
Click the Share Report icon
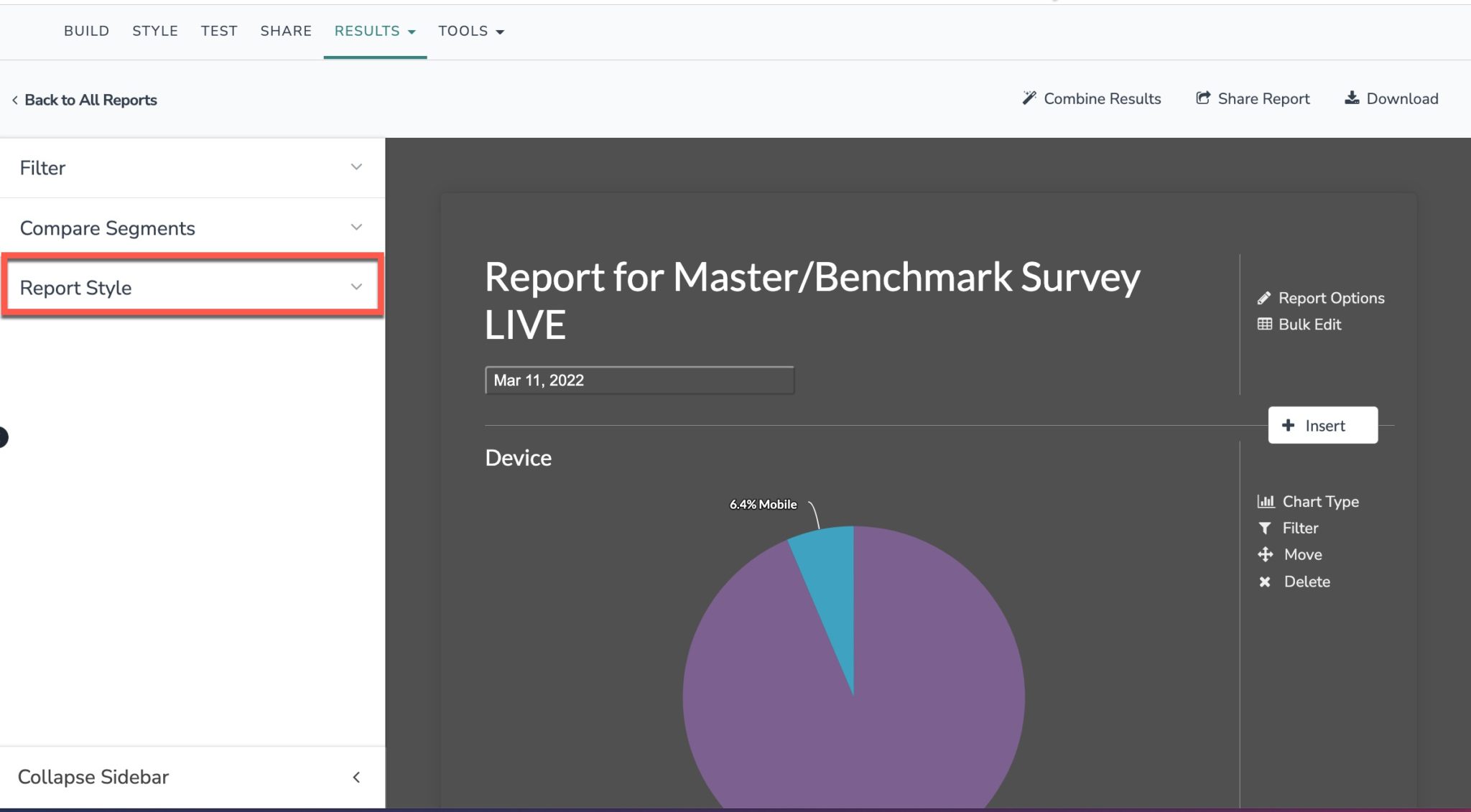(1204, 98)
